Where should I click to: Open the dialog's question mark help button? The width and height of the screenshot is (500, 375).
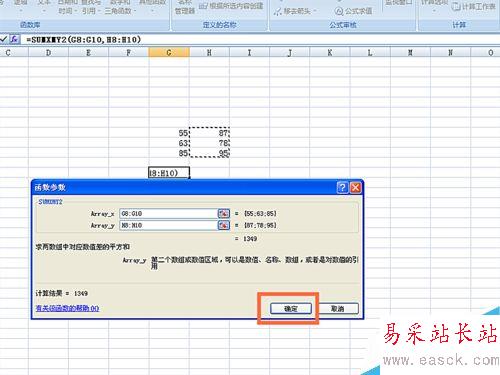point(342,188)
